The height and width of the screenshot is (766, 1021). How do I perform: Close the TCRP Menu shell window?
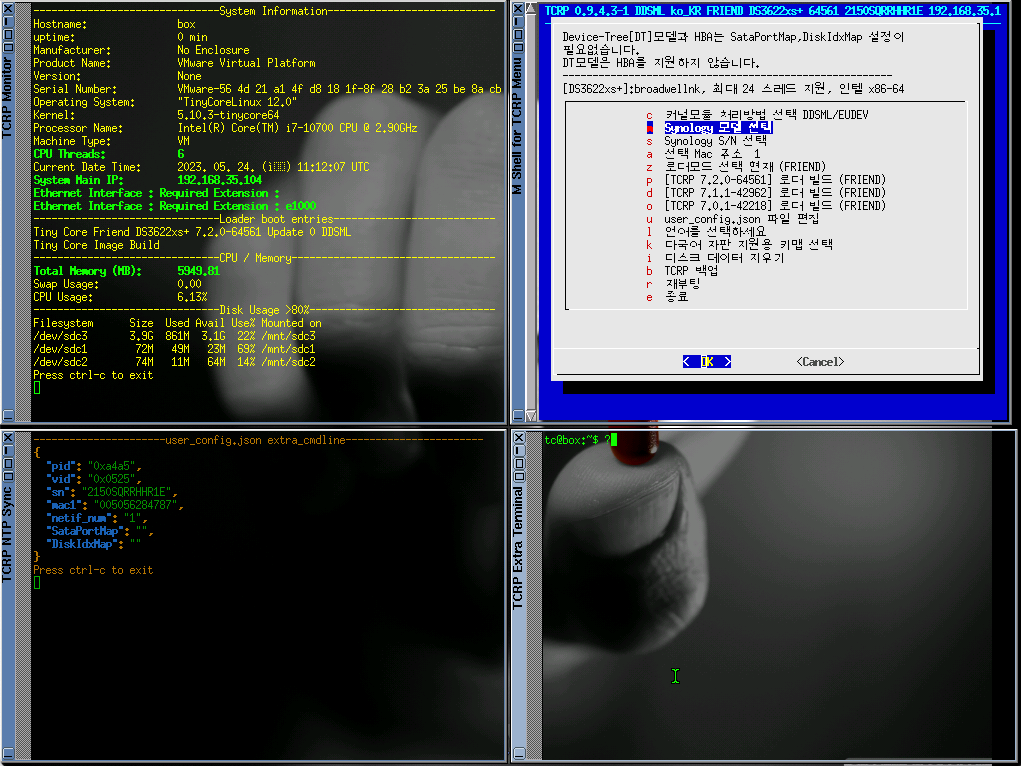point(518,9)
